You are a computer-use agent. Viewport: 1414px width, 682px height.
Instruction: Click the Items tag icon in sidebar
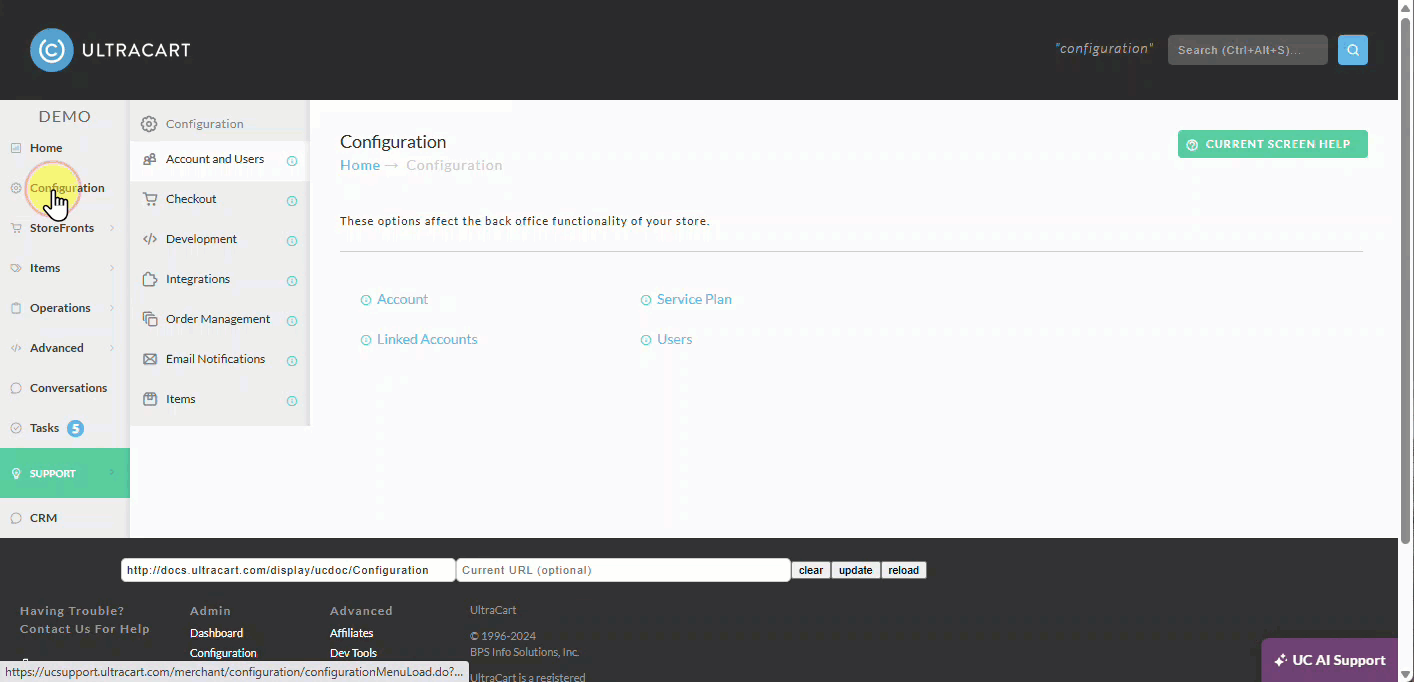[16, 268]
